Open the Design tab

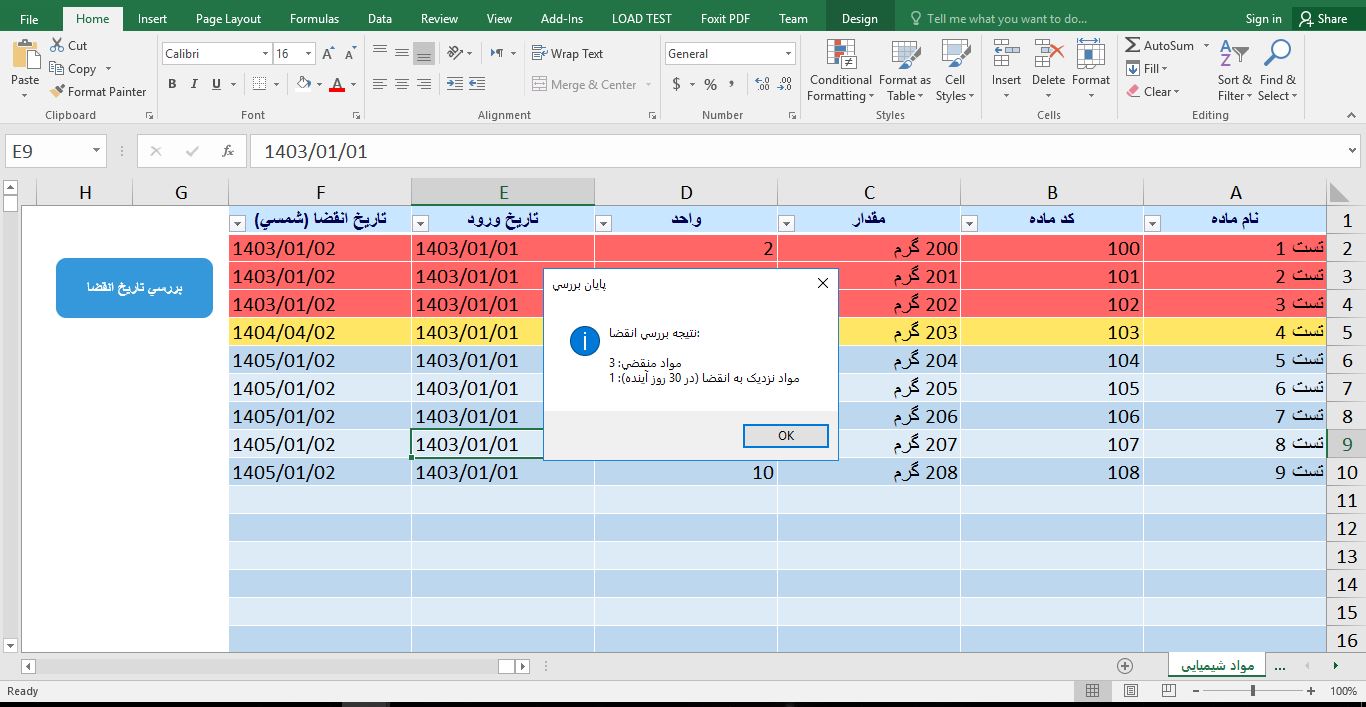coord(859,18)
